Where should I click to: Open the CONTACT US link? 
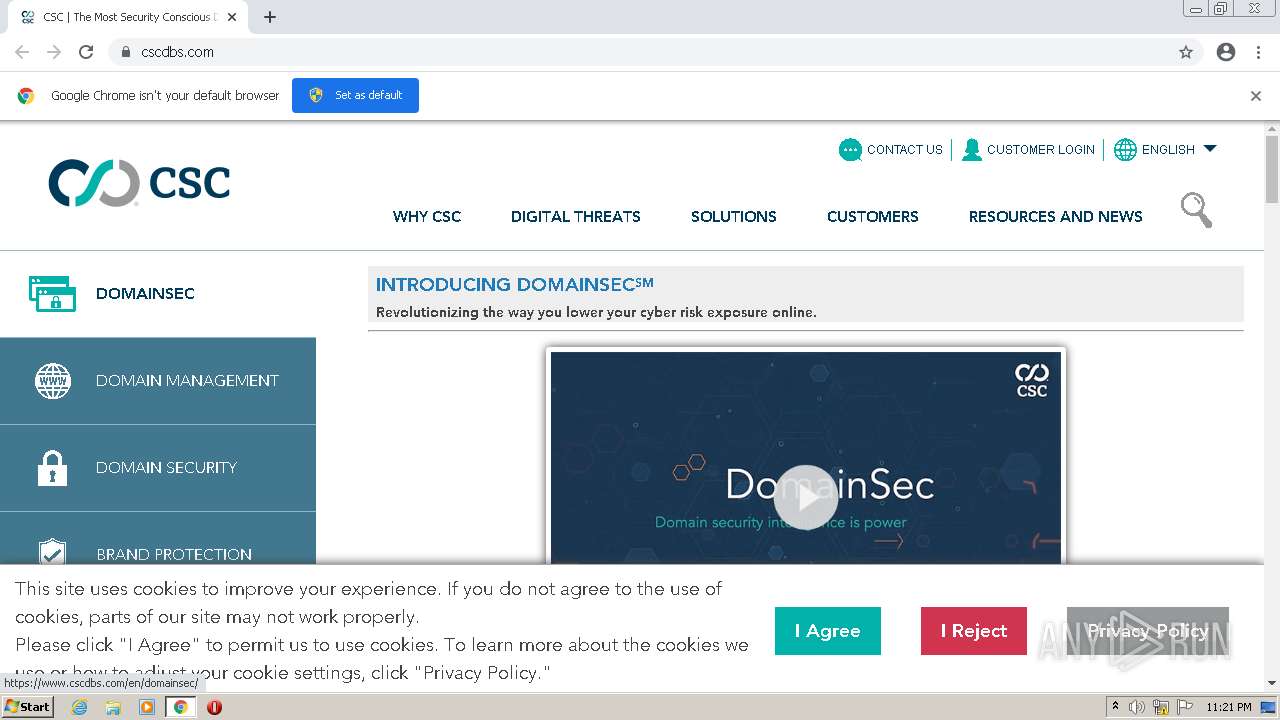coord(905,150)
